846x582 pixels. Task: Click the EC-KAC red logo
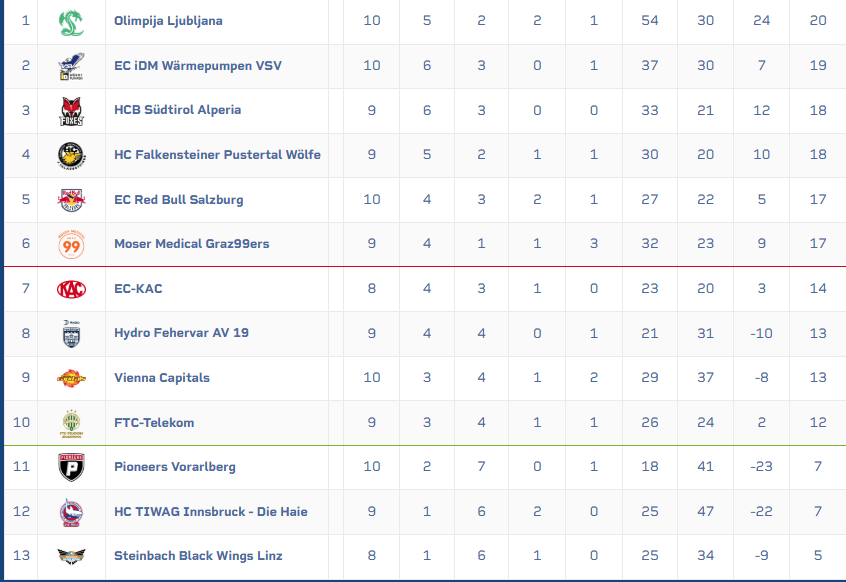click(71, 289)
